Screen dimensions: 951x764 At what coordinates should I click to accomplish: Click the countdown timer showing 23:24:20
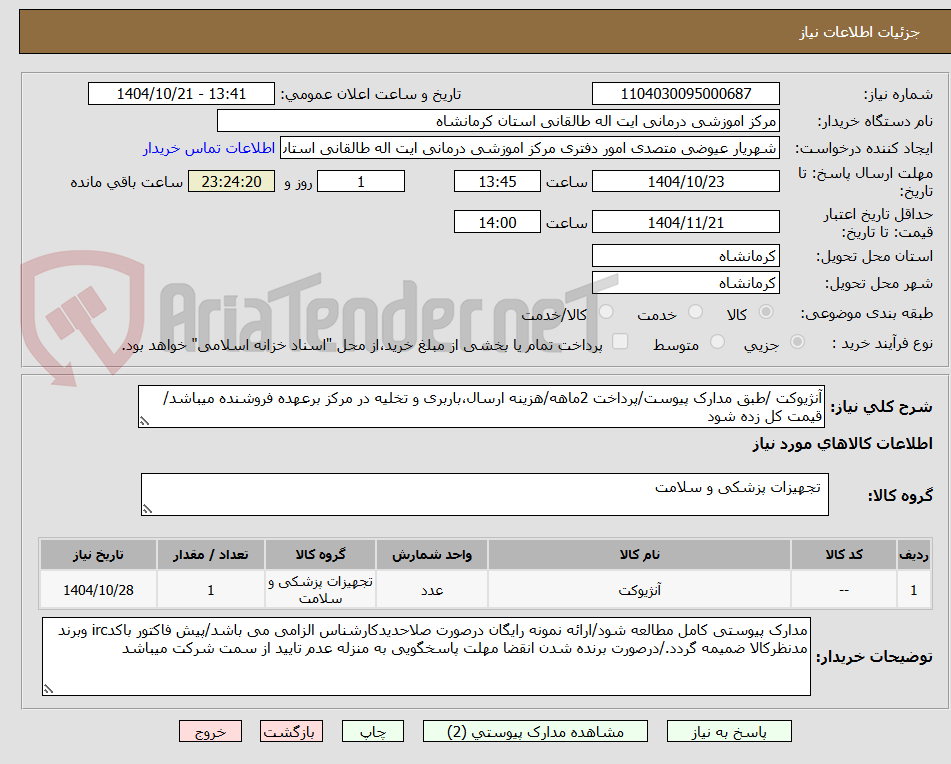(x=231, y=181)
